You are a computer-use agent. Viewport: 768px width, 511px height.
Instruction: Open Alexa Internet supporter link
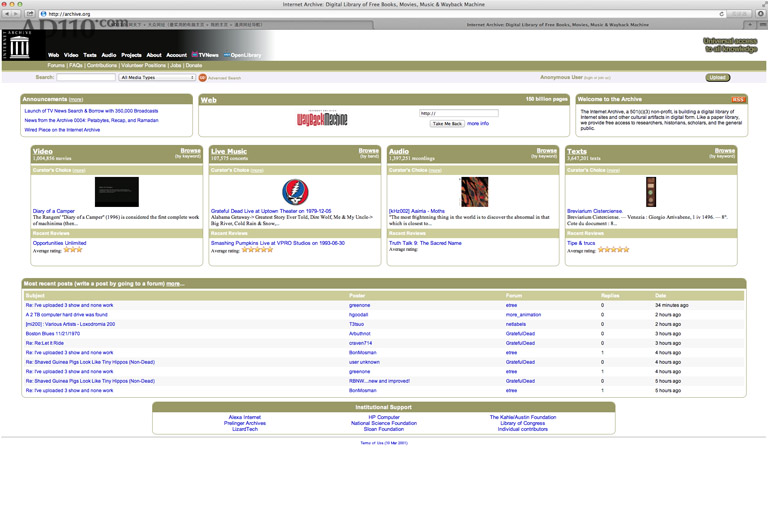coord(245,417)
